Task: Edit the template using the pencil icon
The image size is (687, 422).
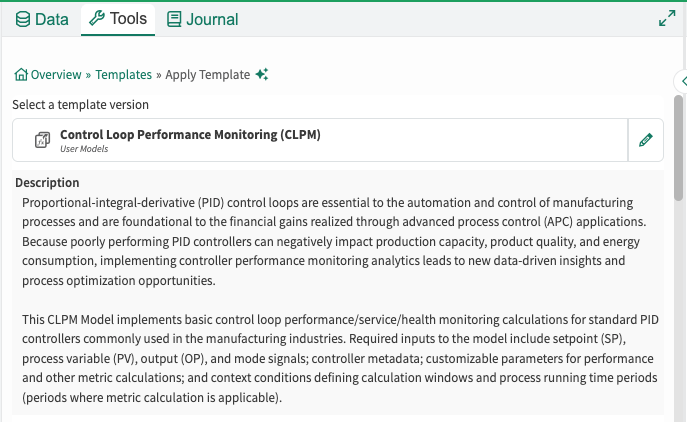Action: pos(646,140)
